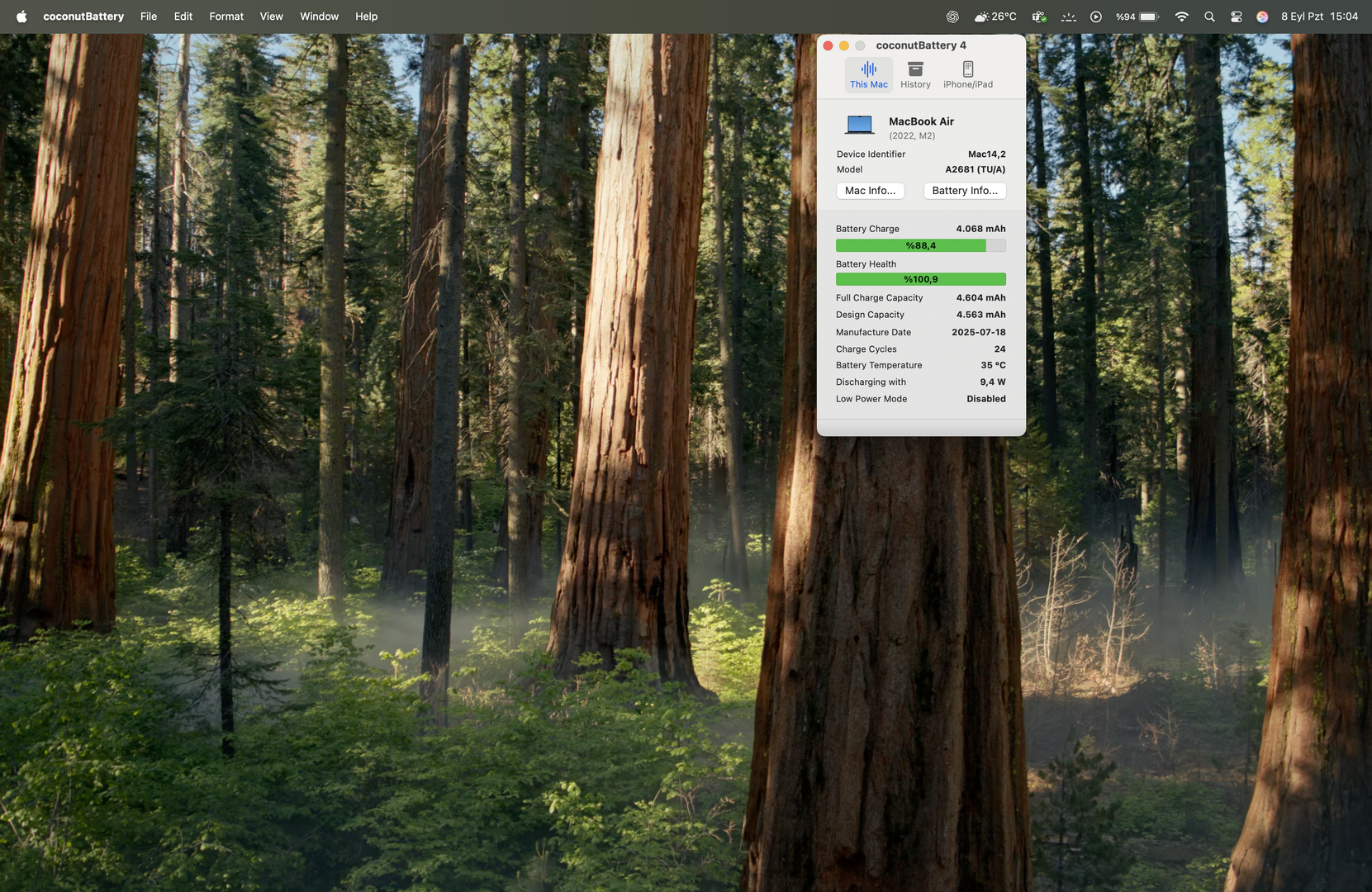Open Spotlight search

pos(1209,17)
